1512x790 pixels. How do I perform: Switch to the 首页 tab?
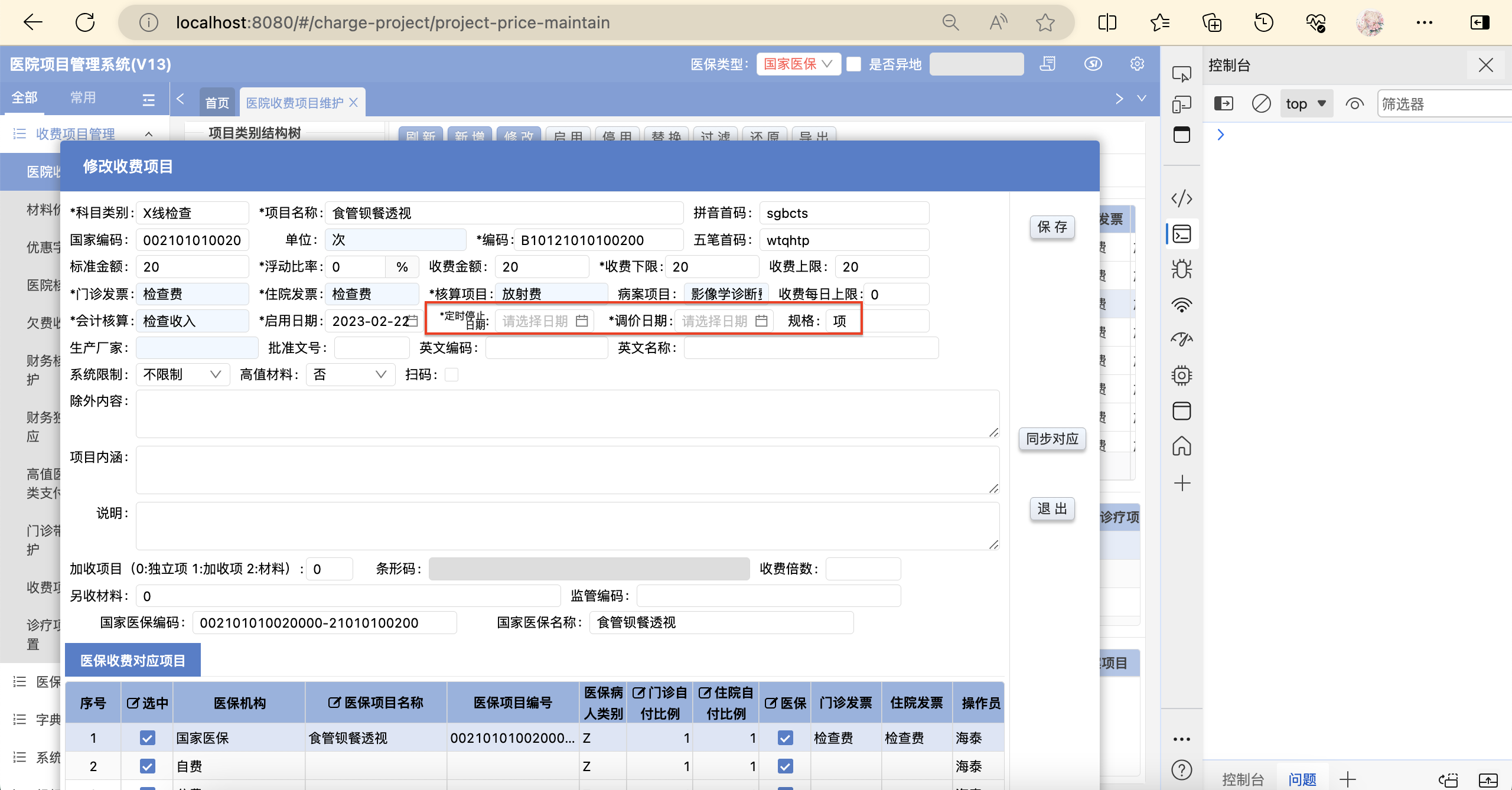pyautogui.click(x=217, y=103)
